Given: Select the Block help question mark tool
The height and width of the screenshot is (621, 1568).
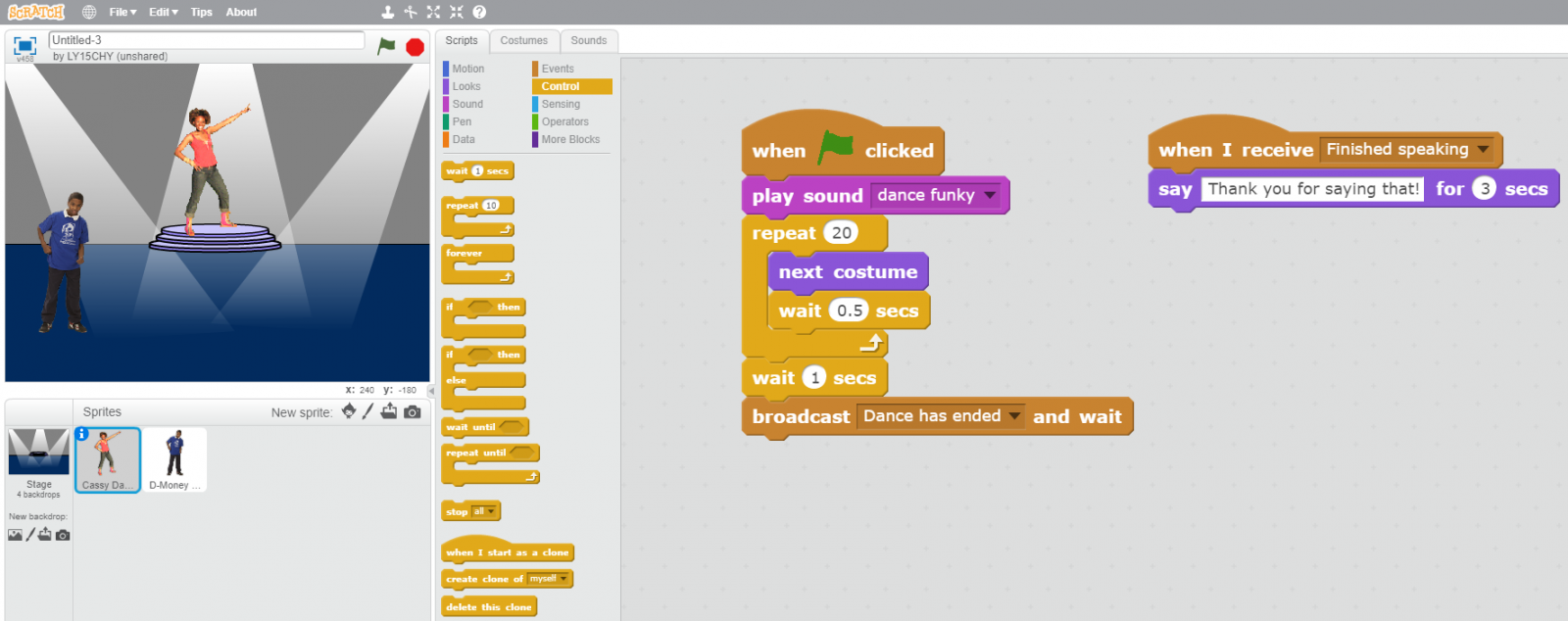Looking at the screenshot, I should click(479, 12).
